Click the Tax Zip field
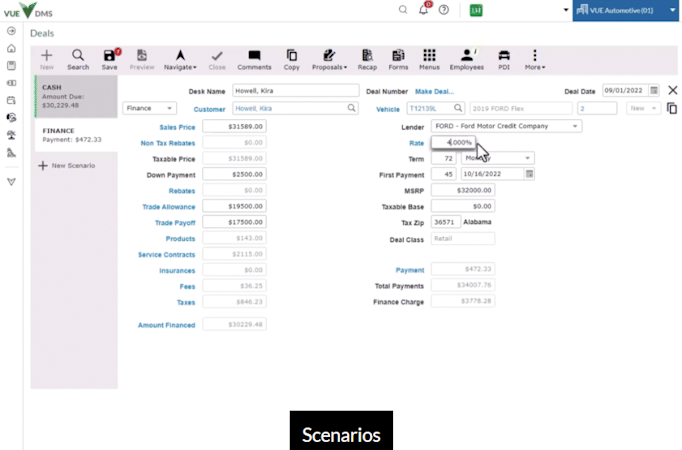 [445, 222]
